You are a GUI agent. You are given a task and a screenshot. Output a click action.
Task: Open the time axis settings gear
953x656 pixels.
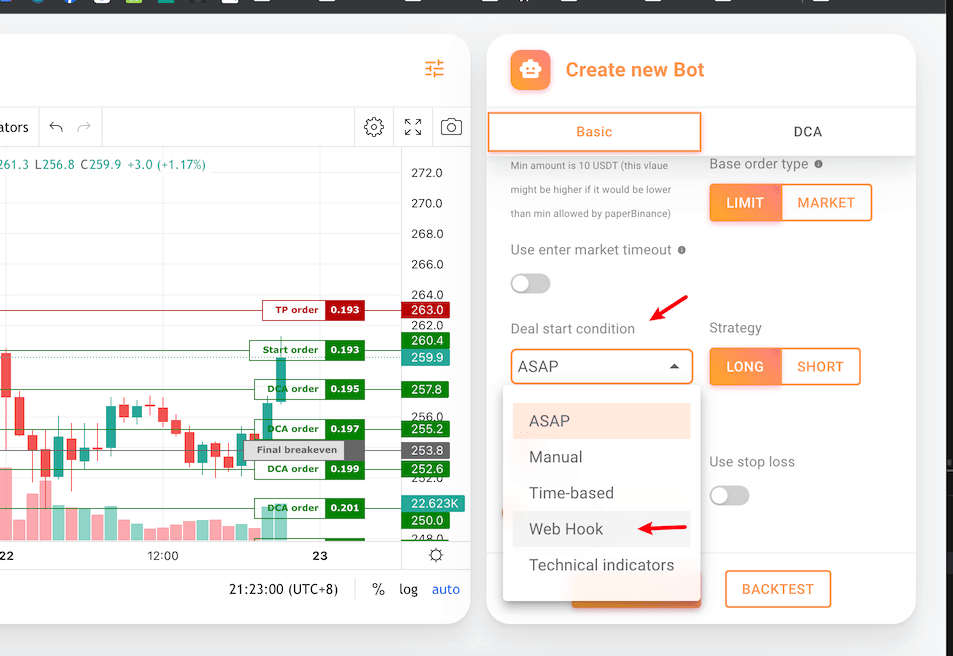pos(436,556)
